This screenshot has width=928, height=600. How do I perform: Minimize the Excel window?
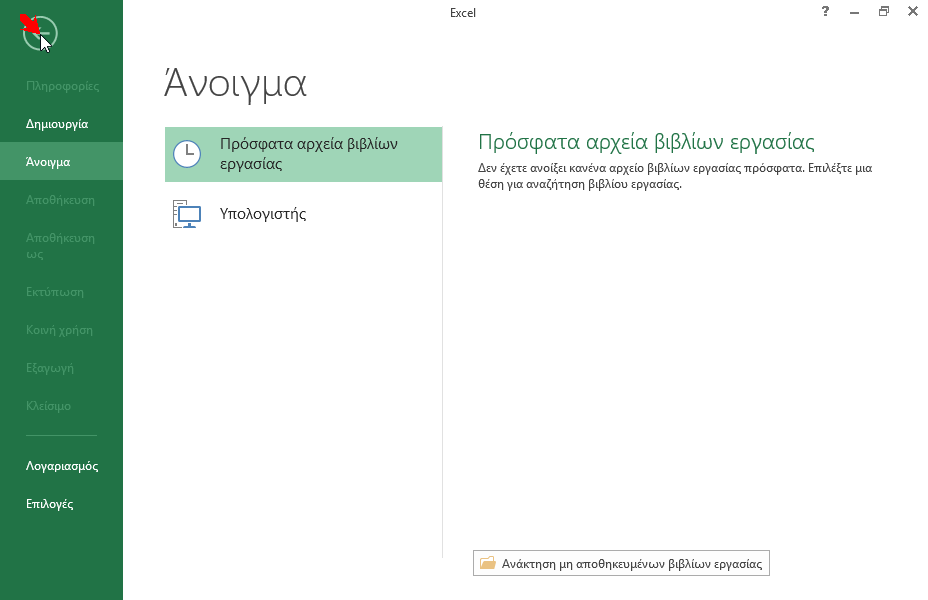tap(854, 12)
